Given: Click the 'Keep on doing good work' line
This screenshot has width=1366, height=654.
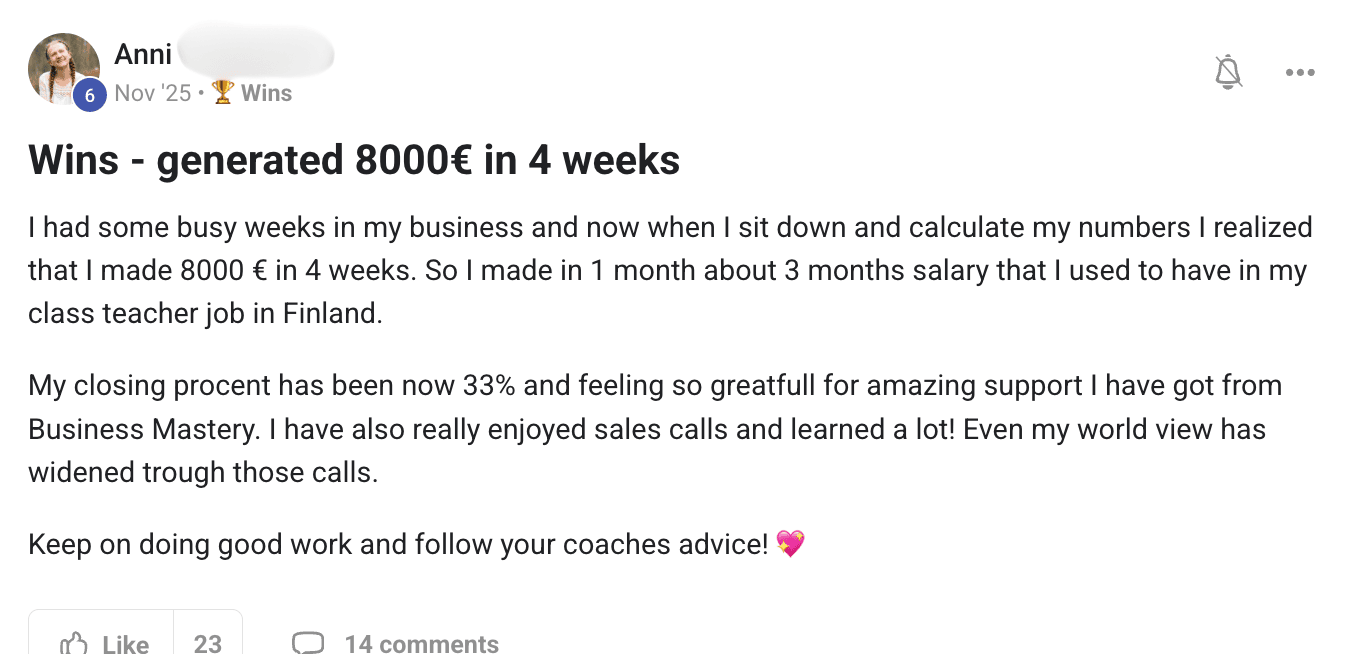Looking at the screenshot, I should click(398, 544).
